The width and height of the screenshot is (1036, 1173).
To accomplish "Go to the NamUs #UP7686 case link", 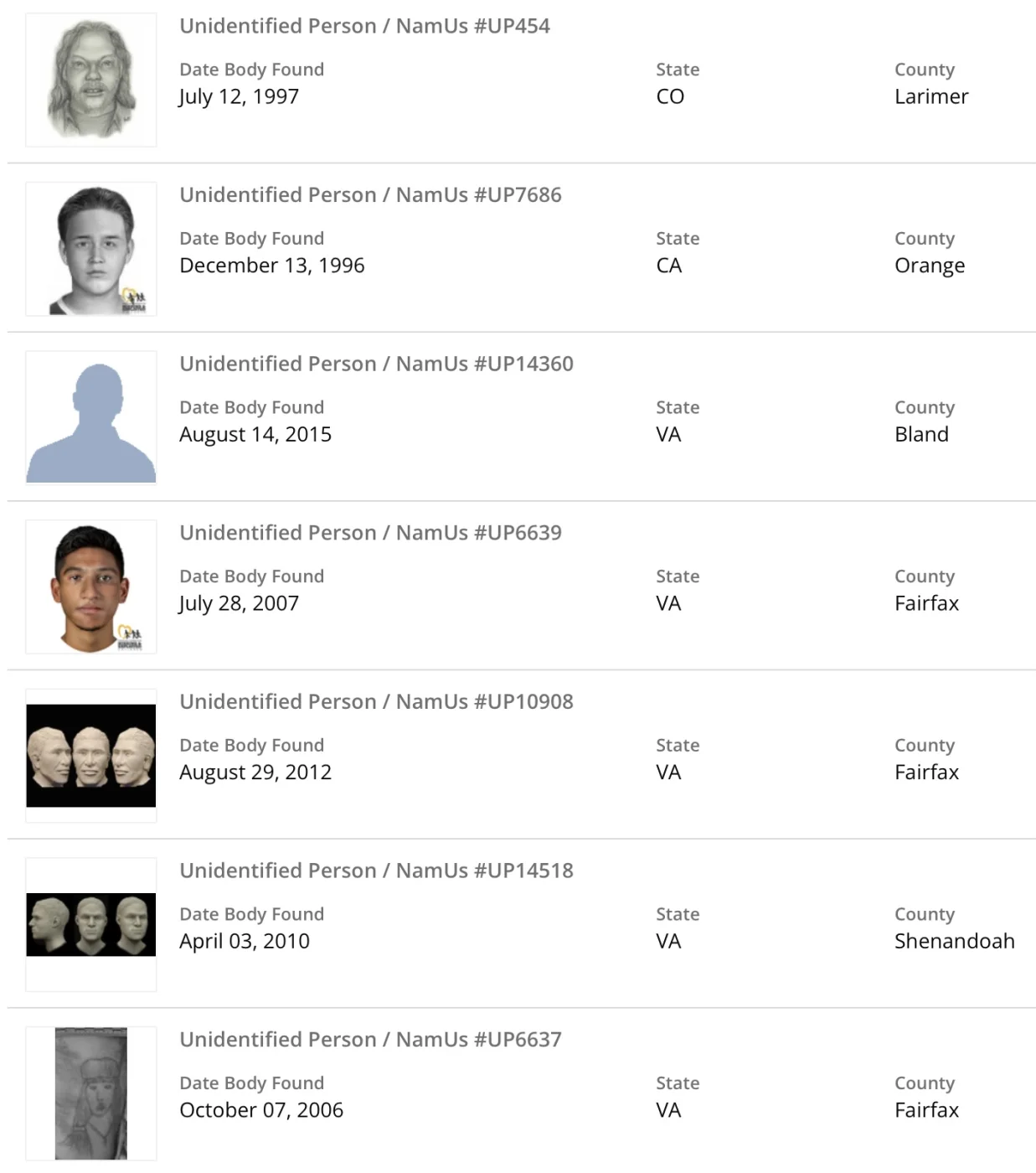I will click(370, 195).
